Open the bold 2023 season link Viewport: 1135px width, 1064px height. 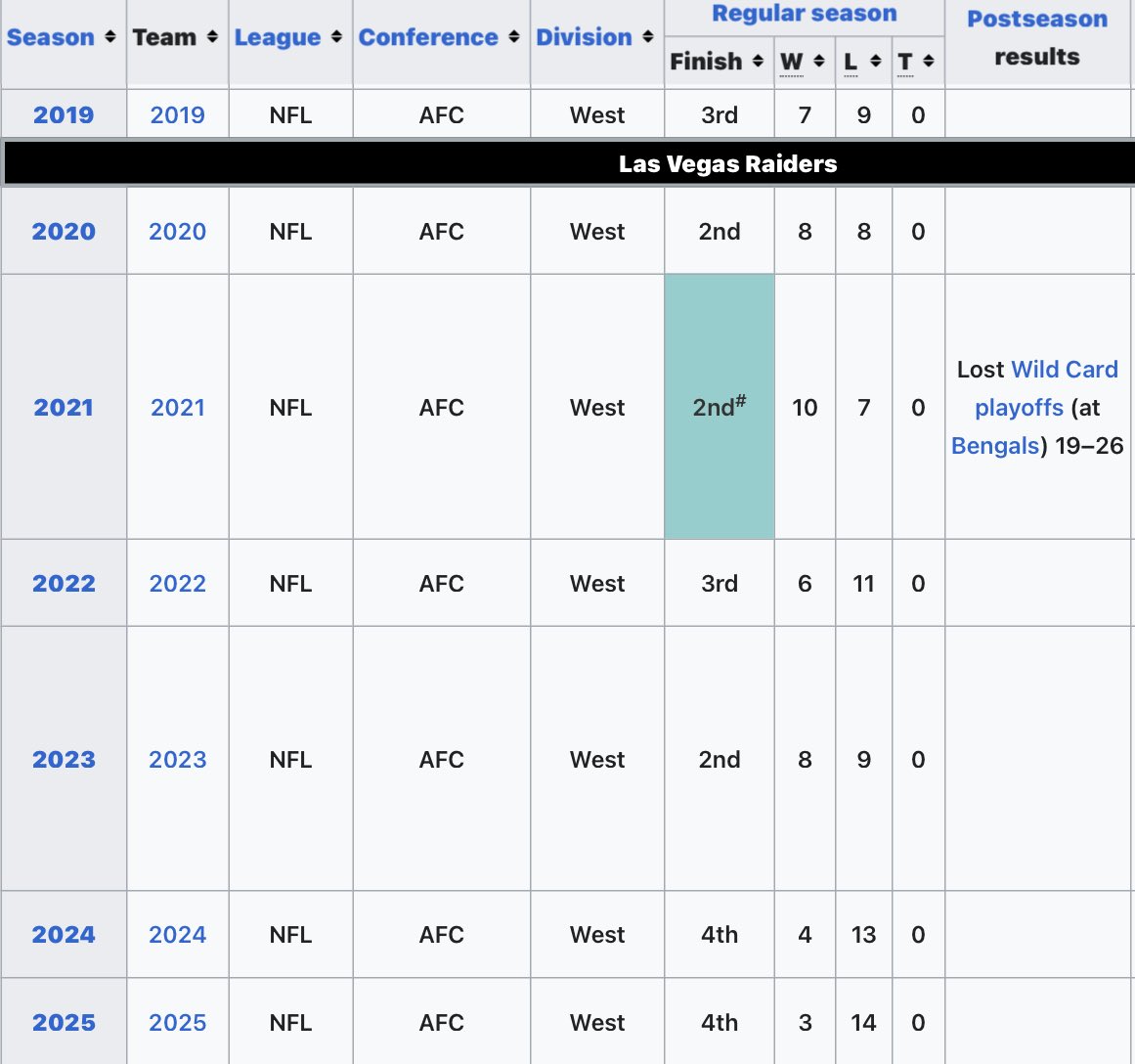pyautogui.click(x=64, y=759)
